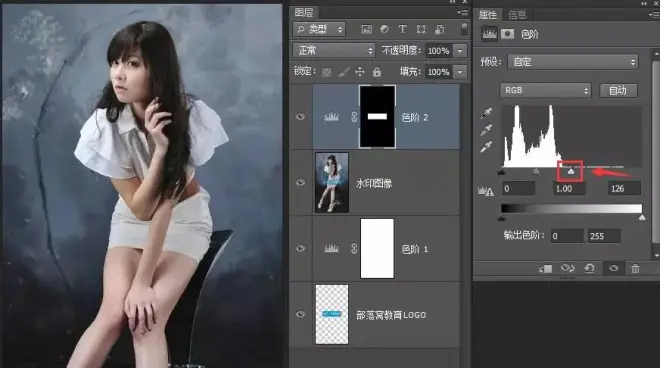Click lock position move icon
Image resolution: width=660 pixels, height=368 pixels.
click(x=359, y=72)
